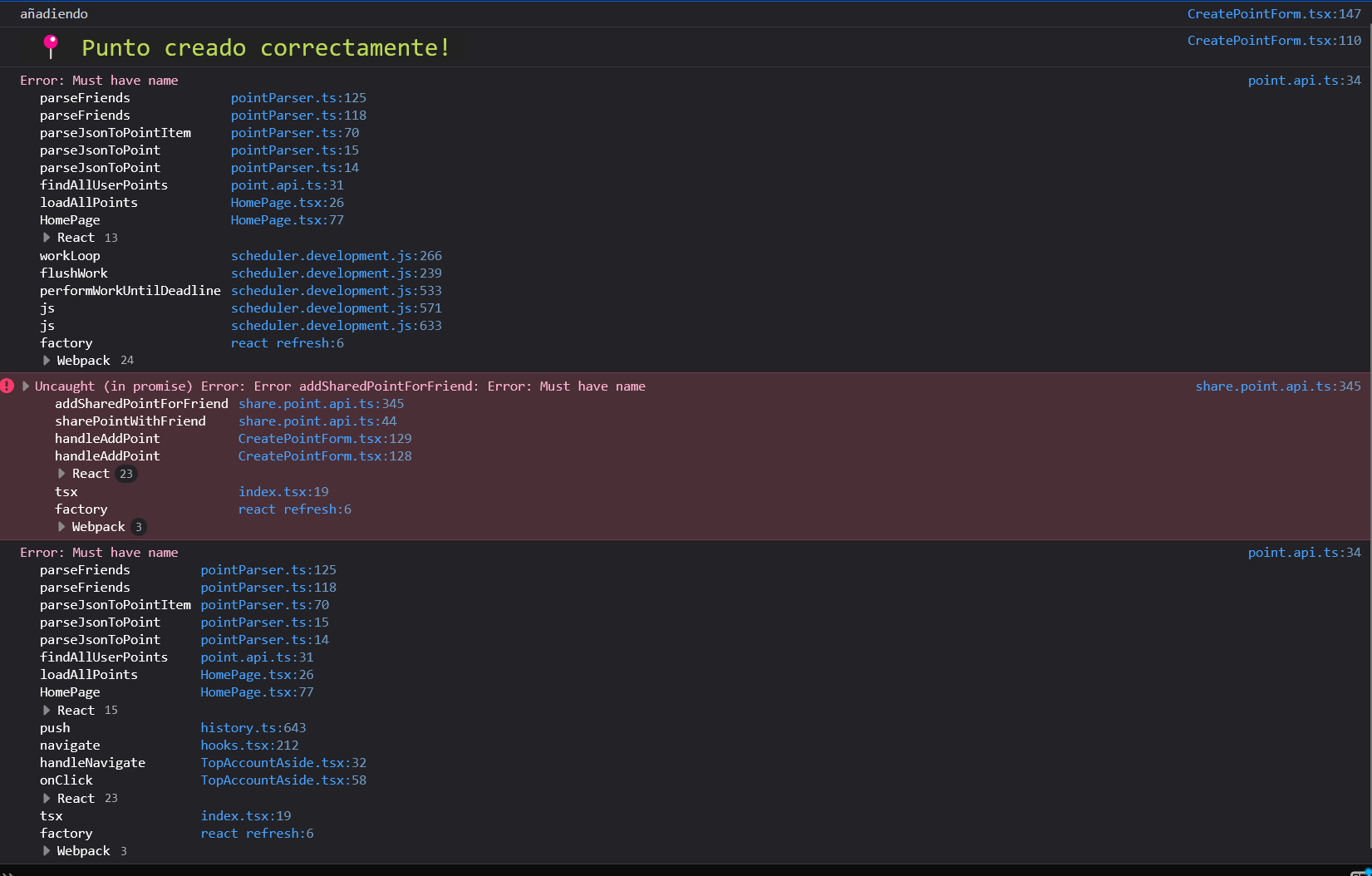Open point.api.ts:34 from the first error
Image resolution: width=1372 pixels, height=876 pixels.
[x=1304, y=80]
